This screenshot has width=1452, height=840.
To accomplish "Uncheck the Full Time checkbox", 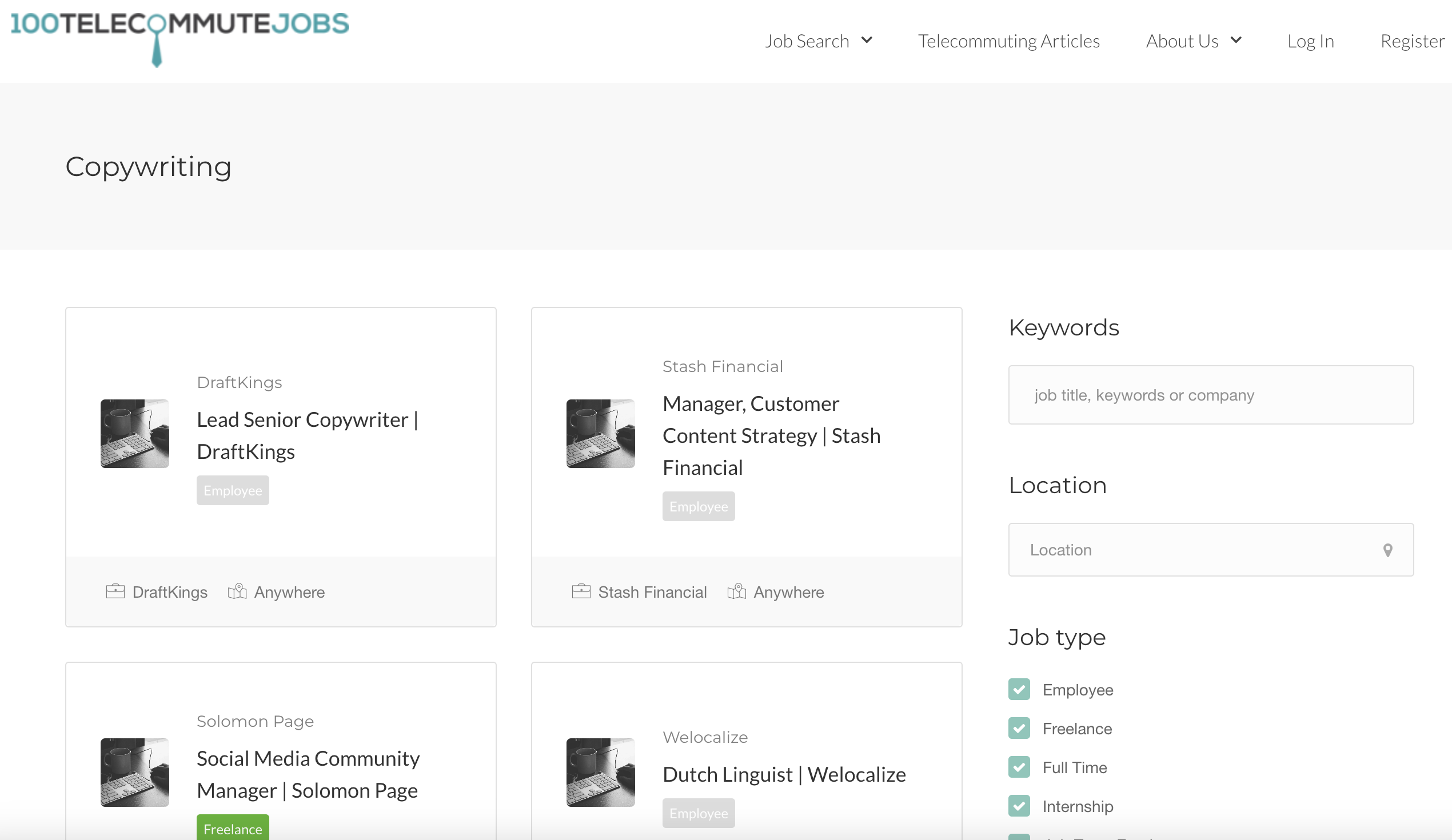I will point(1019,767).
